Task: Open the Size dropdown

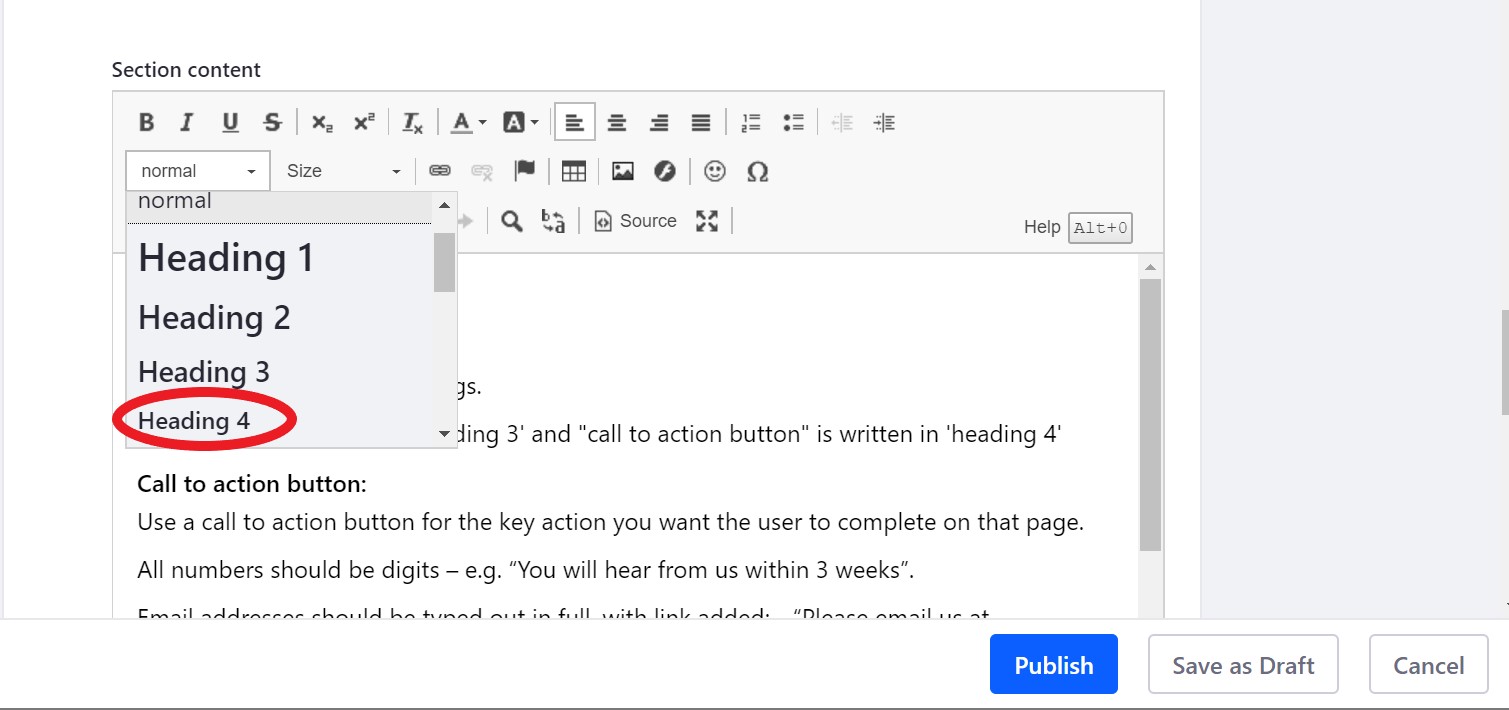Action: click(343, 171)
